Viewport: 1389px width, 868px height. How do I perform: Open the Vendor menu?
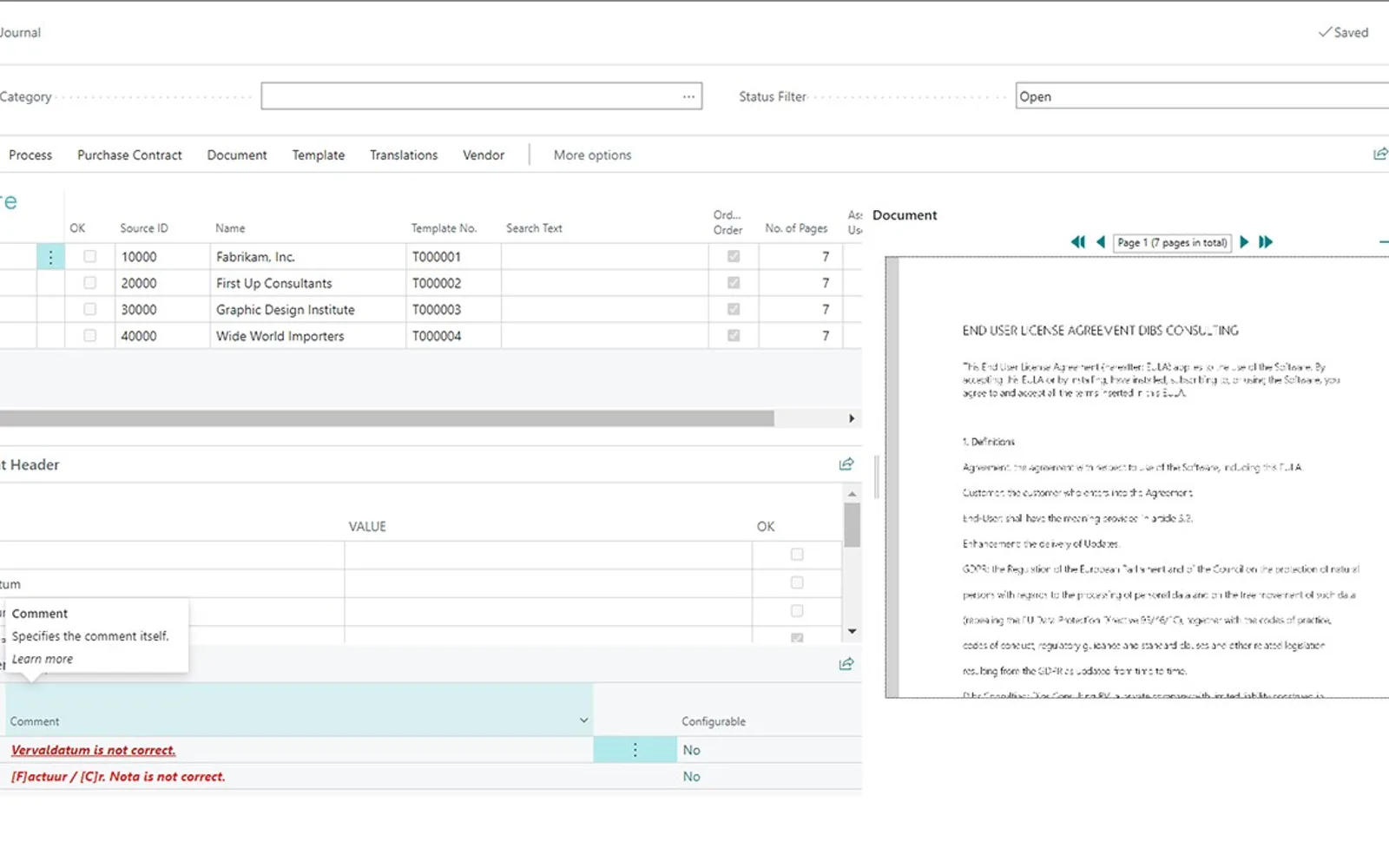coord(484,155)
